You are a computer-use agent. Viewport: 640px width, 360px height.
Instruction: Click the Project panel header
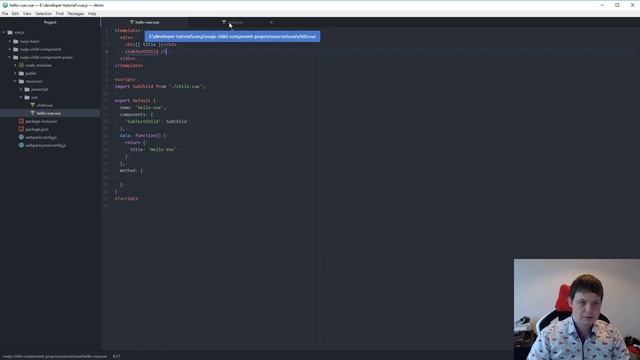pyautogui.click(x=50, y=22)
